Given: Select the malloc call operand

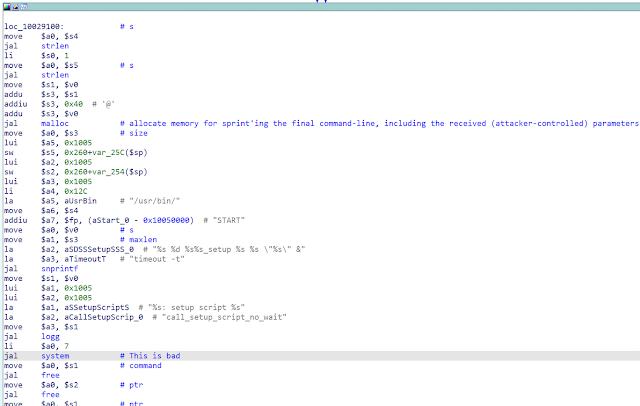Looking at the screenshot, I should pyautogui.click(x=55, y=123).
